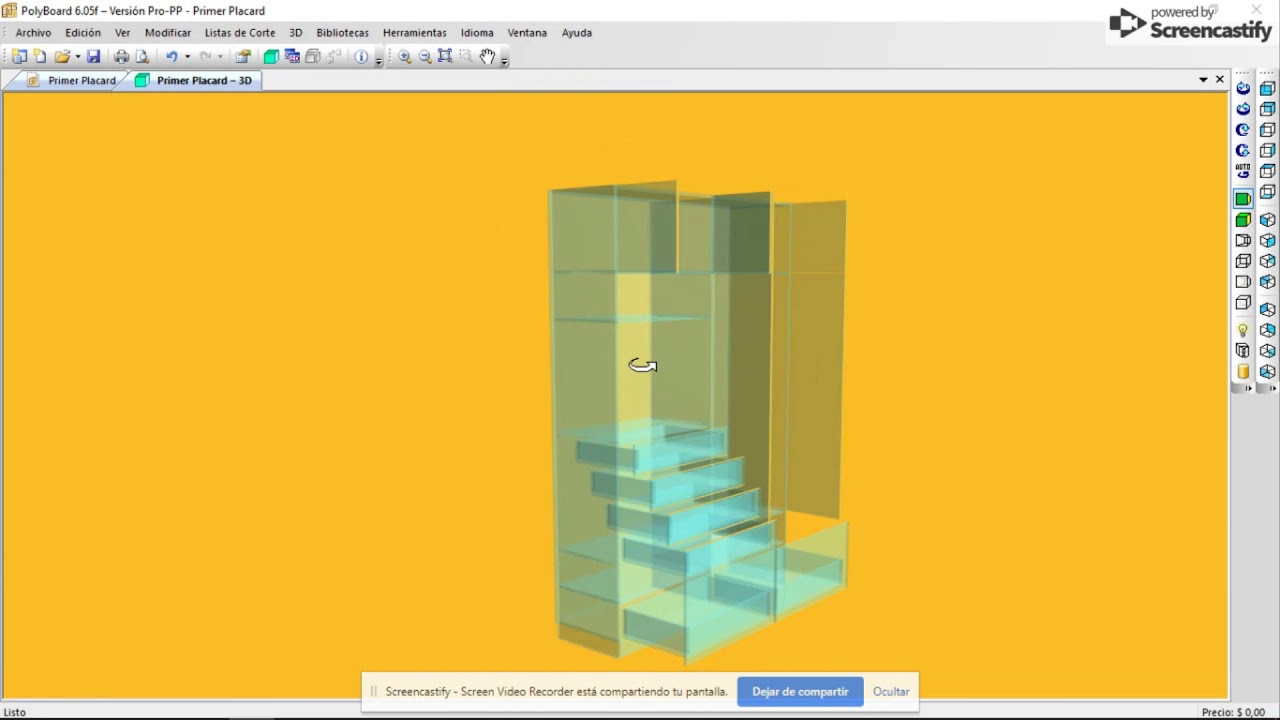This screenshot has height=720, width=1280.
Task: Open the Ayuda menu
Action: click(577, 33)
